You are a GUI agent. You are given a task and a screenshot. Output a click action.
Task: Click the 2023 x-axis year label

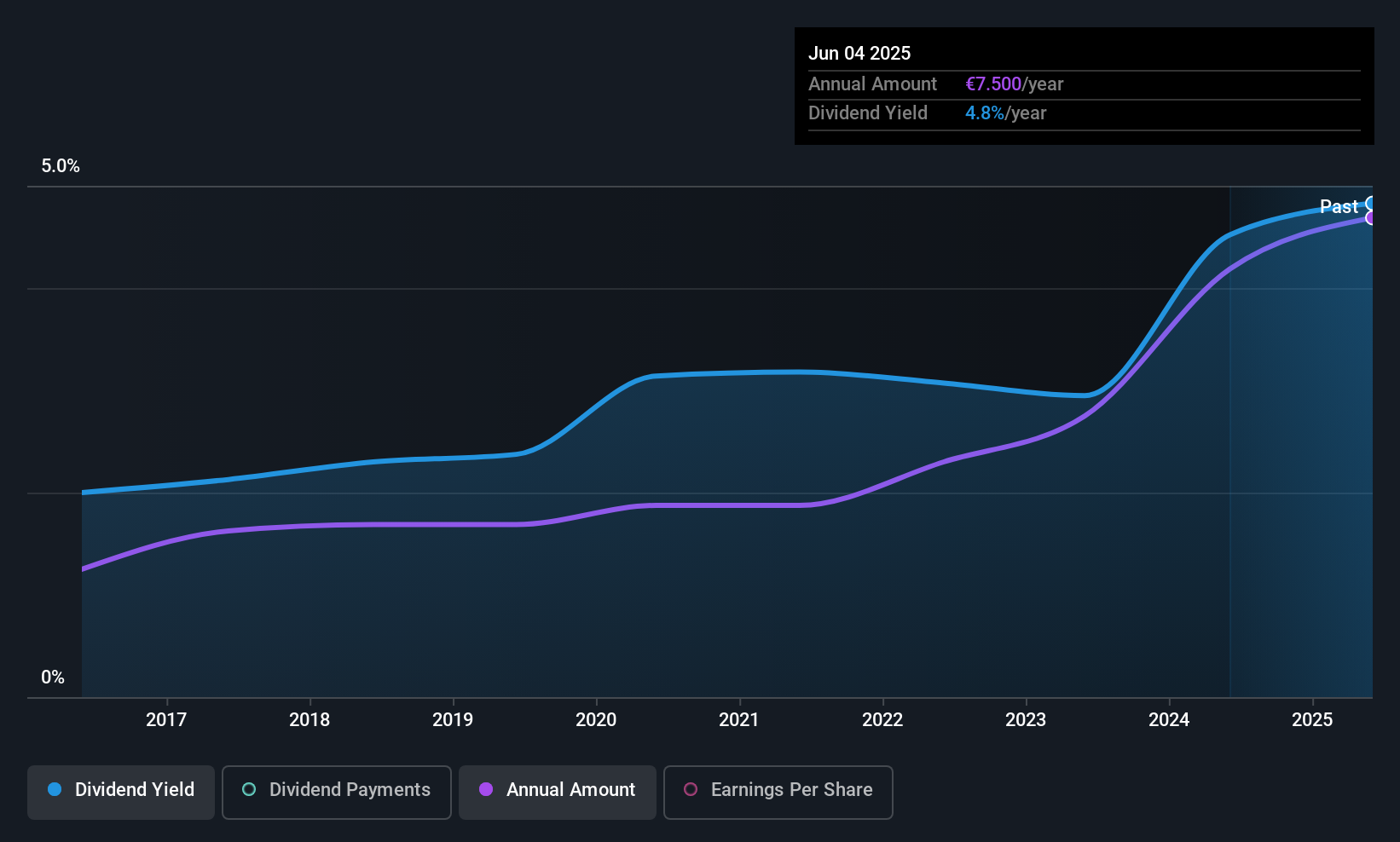tap(1026, 720)
